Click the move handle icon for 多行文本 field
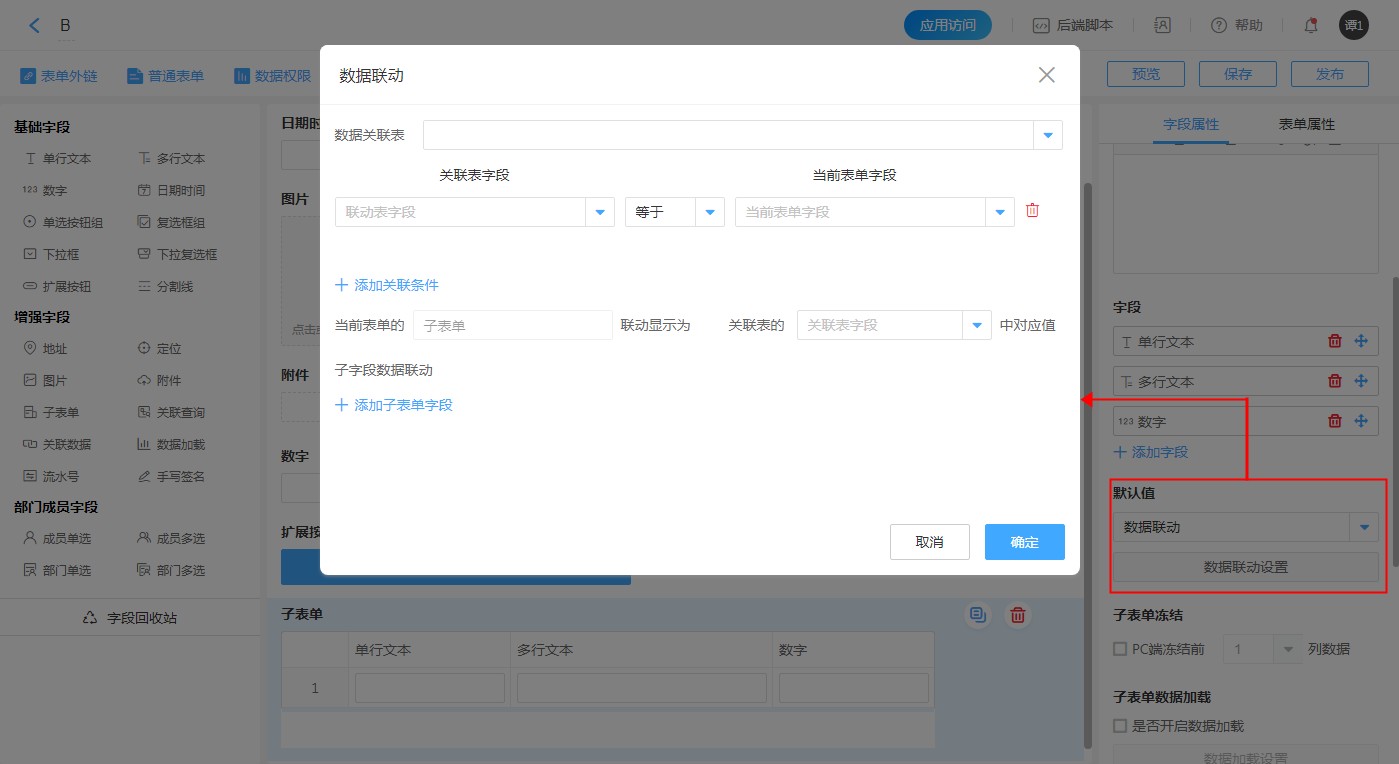The width and height of the screenshot is (1399, 764). point(1360,381)
